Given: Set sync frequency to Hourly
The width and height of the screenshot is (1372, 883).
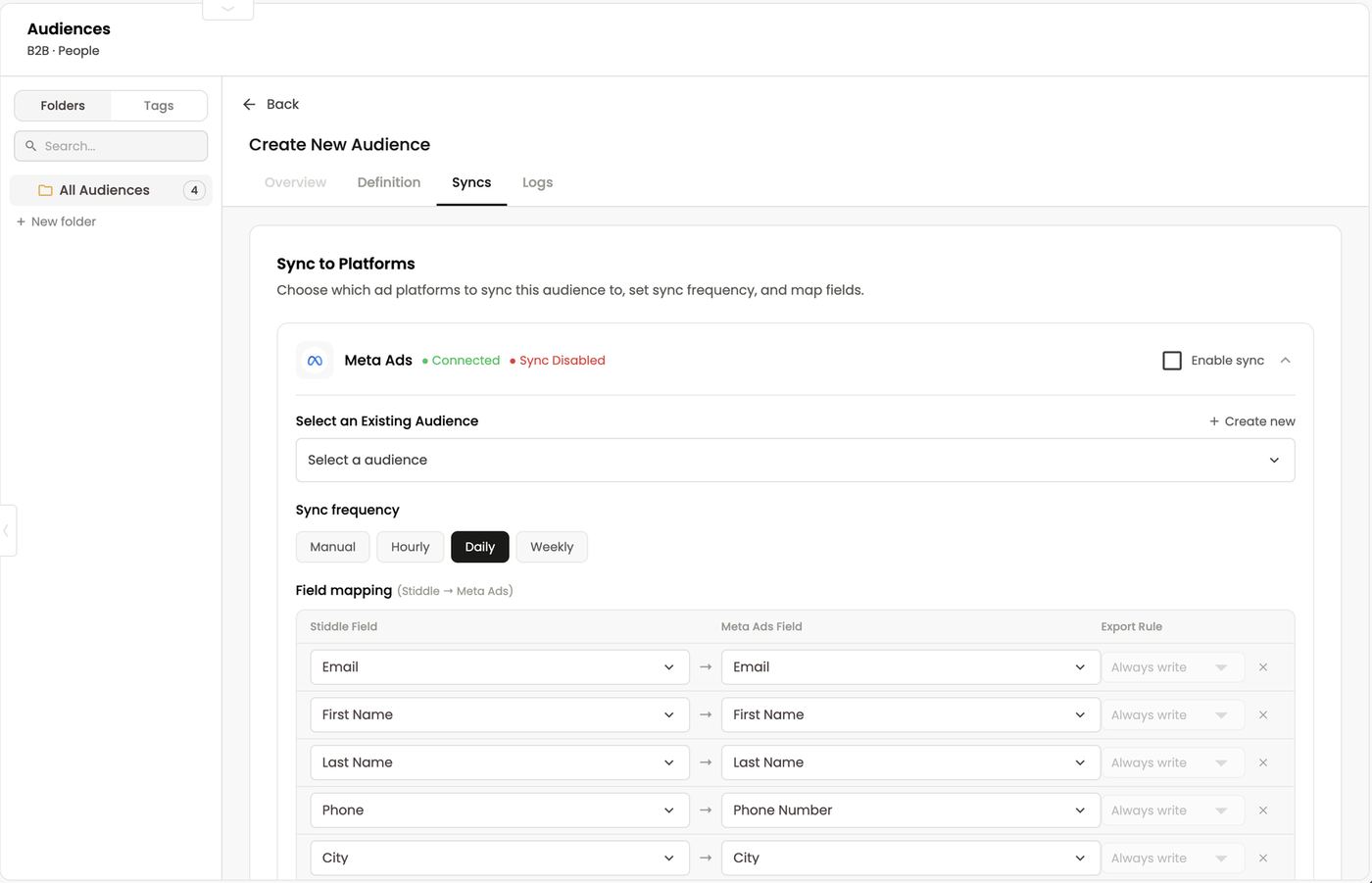Looking at the screenshot, I should click(410, 547).
